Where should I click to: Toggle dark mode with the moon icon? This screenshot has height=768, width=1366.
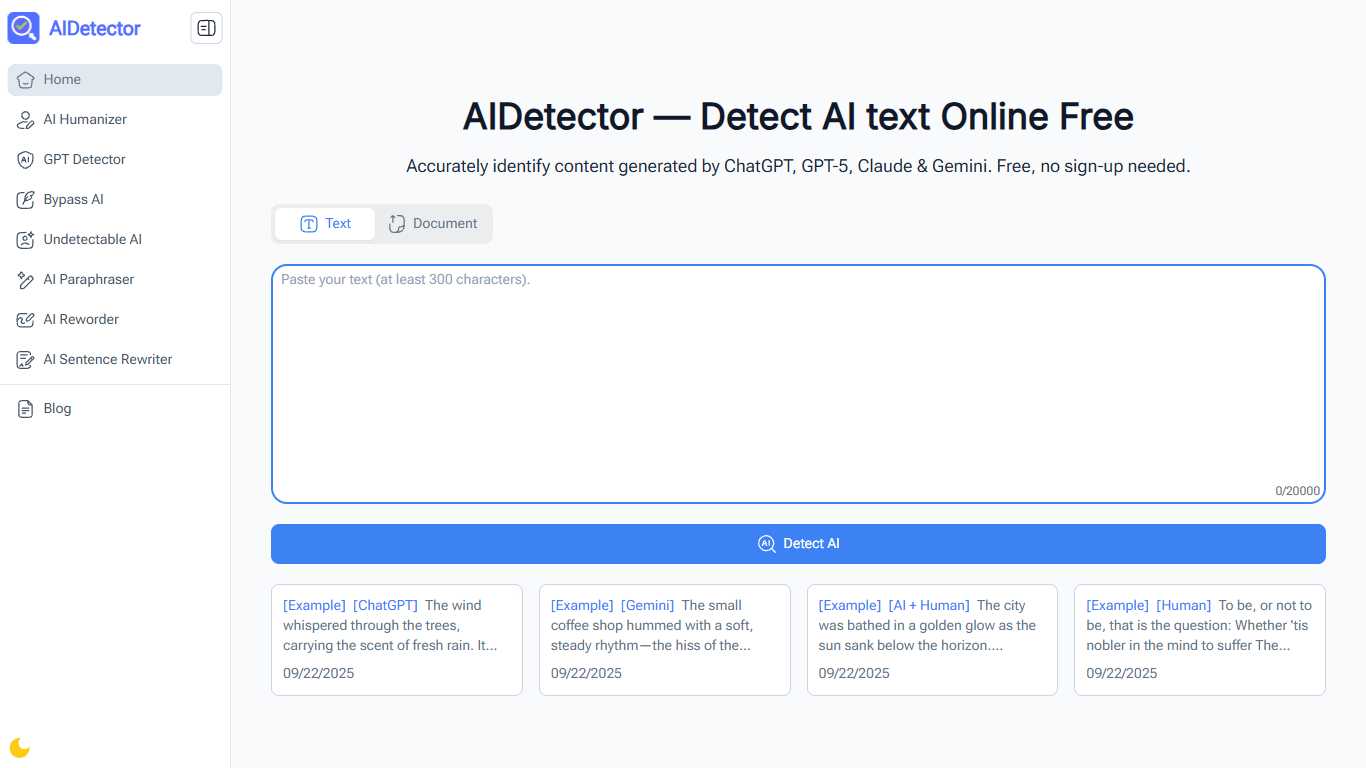pos(19,747)
